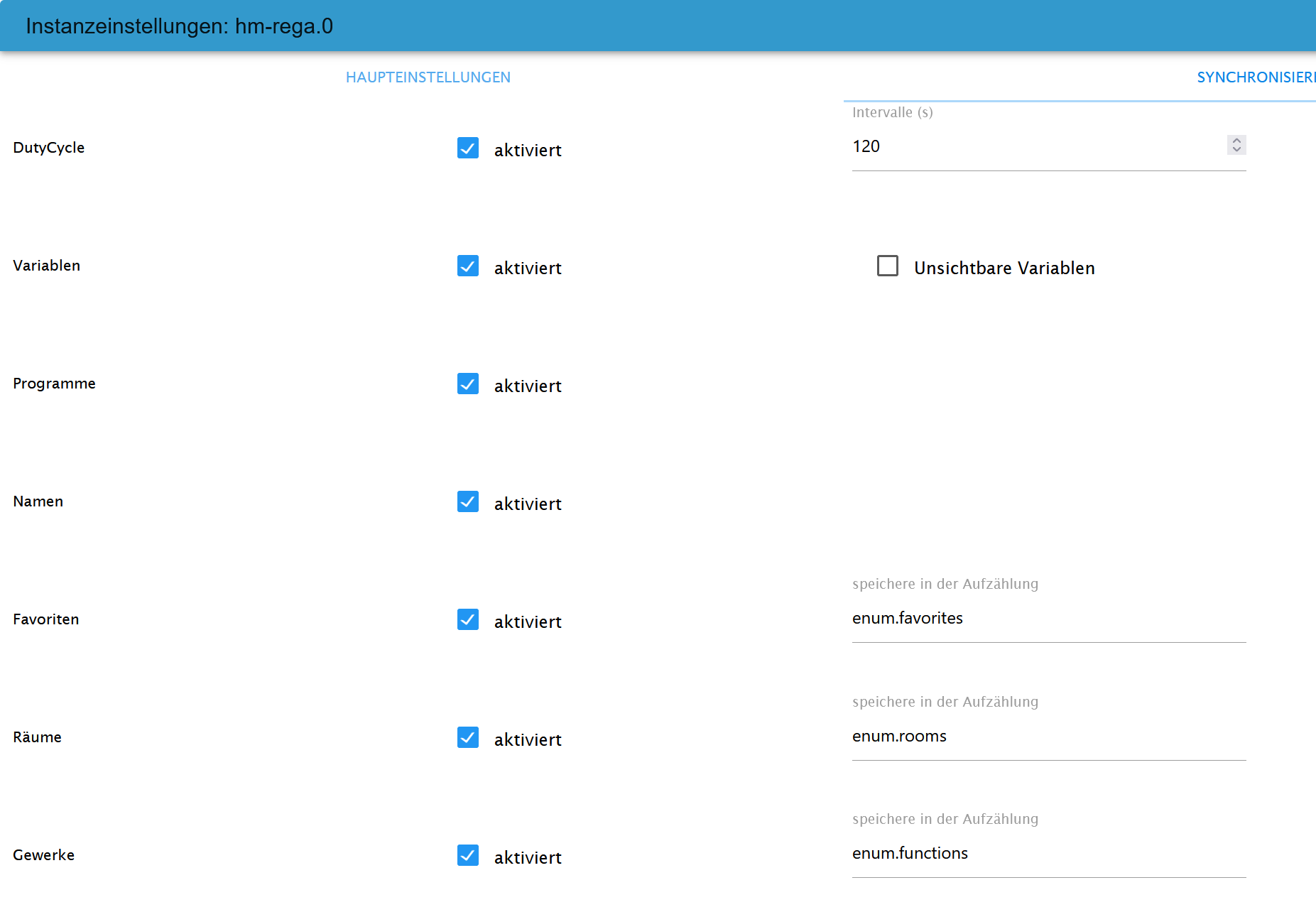The width and height of the screenshot is (1316, 912).
Task: Focus the enum.rooms text field
Action: pos(1048,736)
